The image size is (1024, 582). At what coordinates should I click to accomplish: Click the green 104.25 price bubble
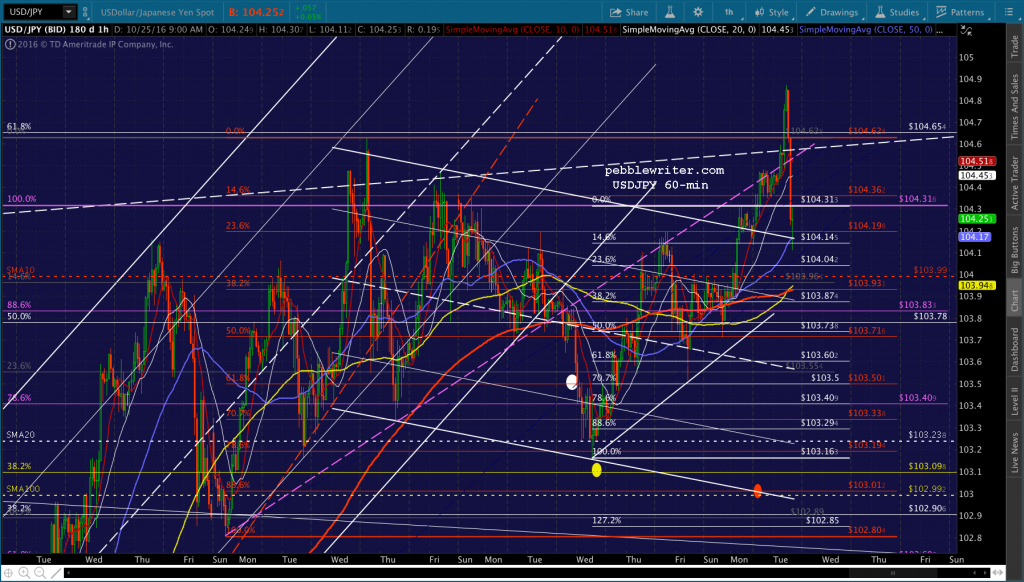click(976, 219)
